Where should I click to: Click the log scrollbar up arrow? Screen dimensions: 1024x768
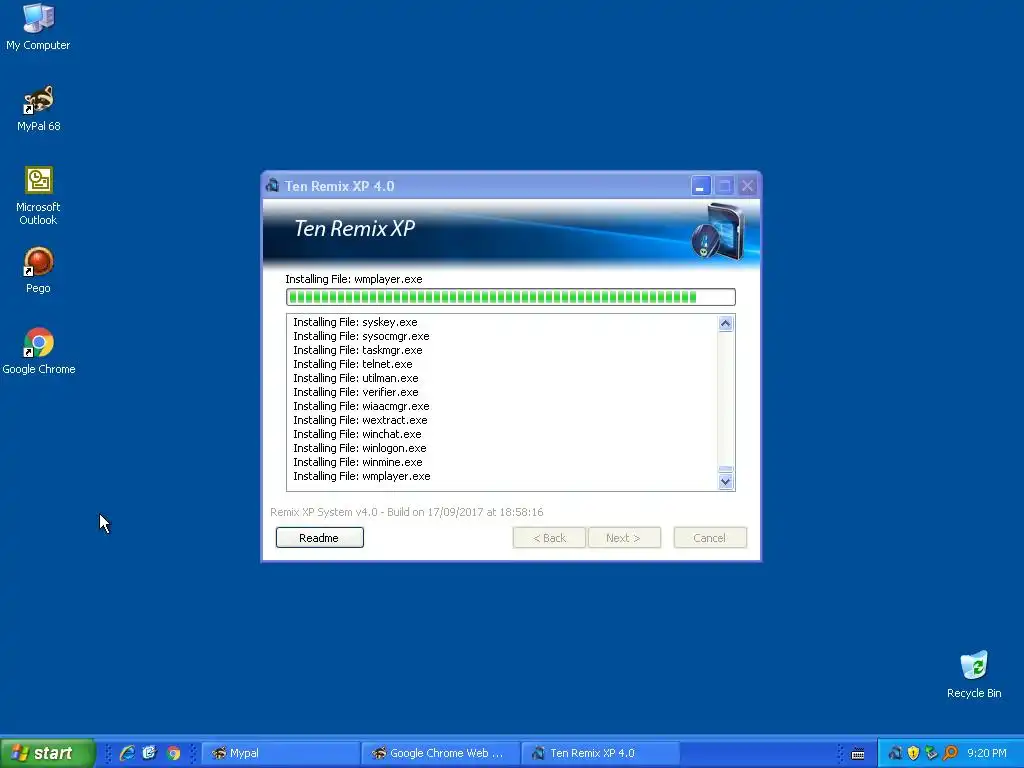(726, 323)
